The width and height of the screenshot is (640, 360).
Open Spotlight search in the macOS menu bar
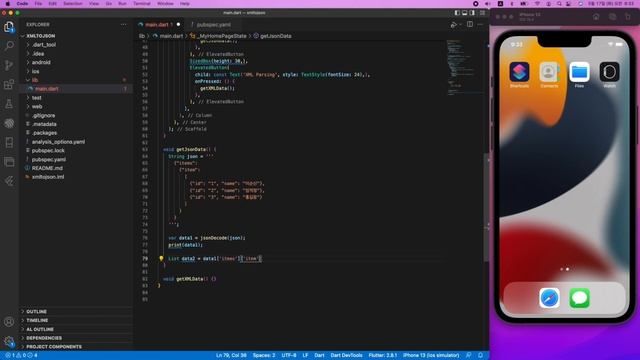point(559,3)
